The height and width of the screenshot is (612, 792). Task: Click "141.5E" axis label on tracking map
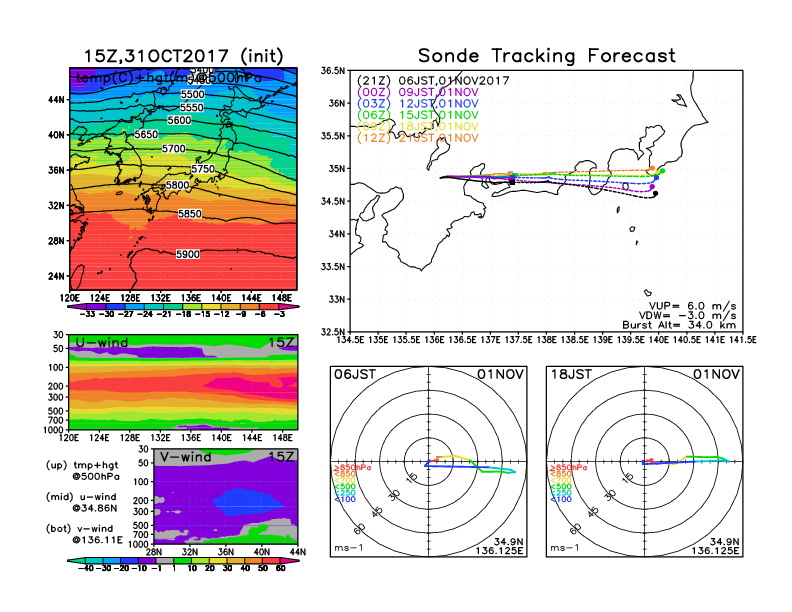click(x=744, y=340)
